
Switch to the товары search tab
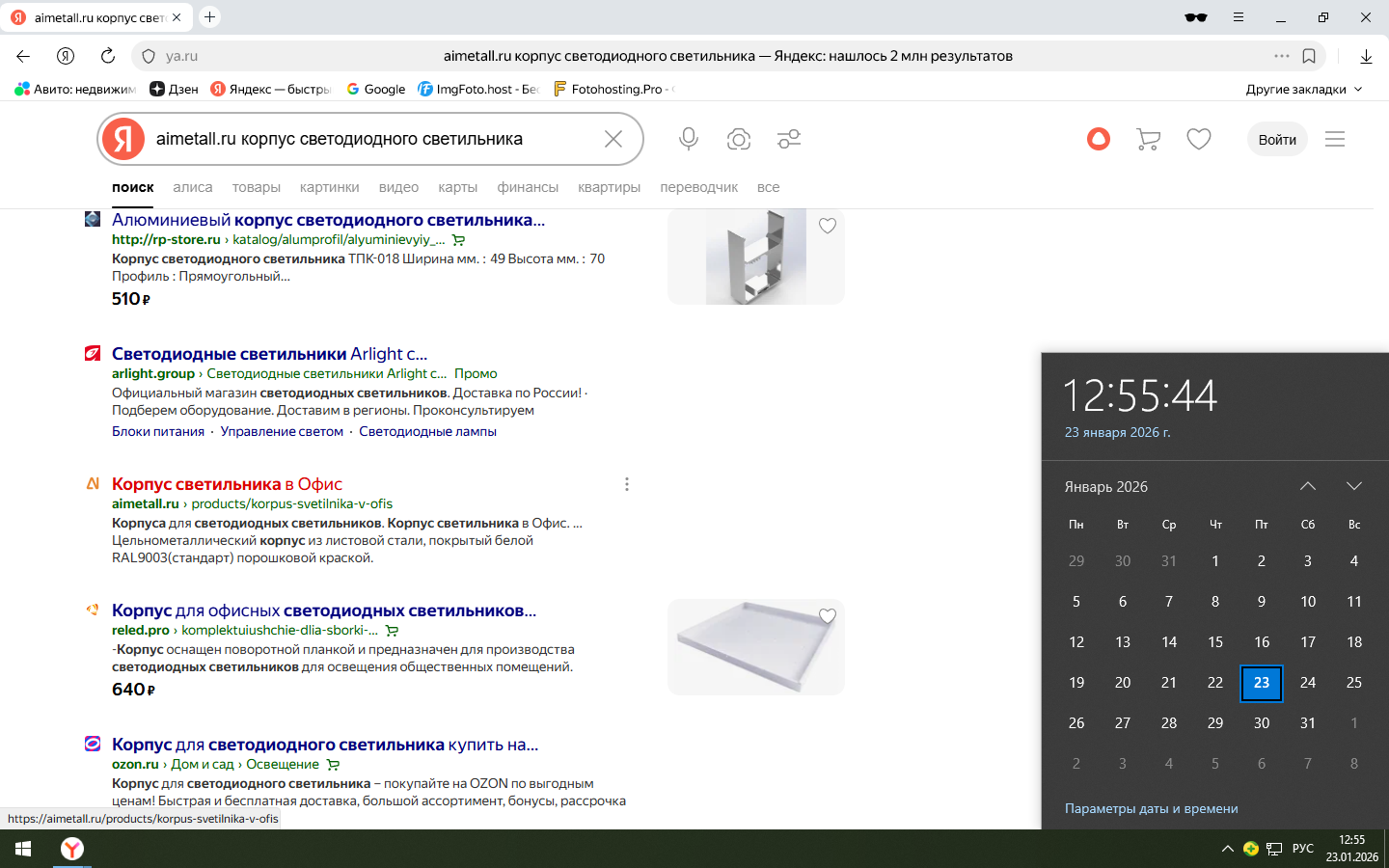pos(257,187)
